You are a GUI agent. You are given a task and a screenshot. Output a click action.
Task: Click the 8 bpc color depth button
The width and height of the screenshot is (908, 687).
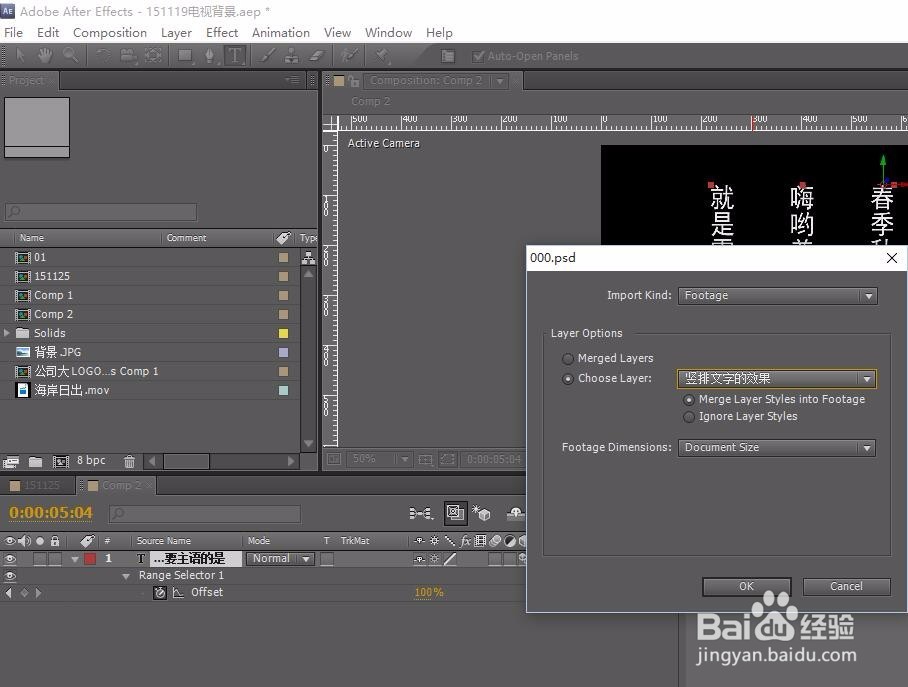point(91,461)
